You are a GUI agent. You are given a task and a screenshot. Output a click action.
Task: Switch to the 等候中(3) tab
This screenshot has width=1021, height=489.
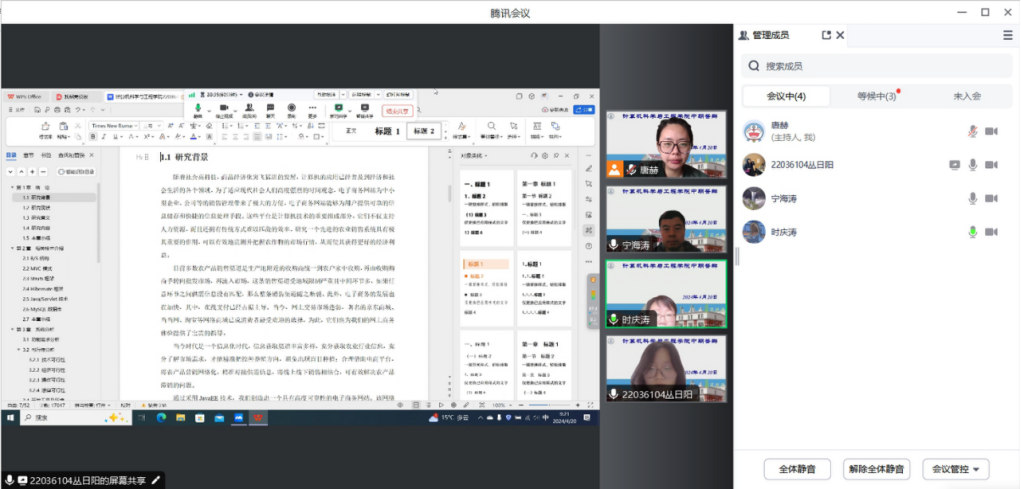[x=876, y=96]
